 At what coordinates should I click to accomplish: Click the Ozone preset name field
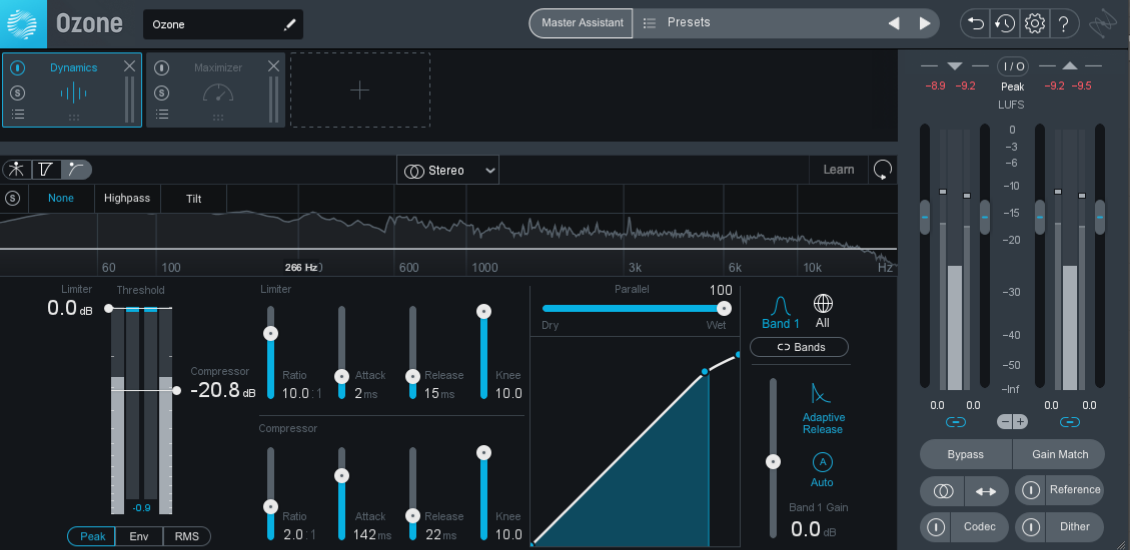(x=223, y=25)
